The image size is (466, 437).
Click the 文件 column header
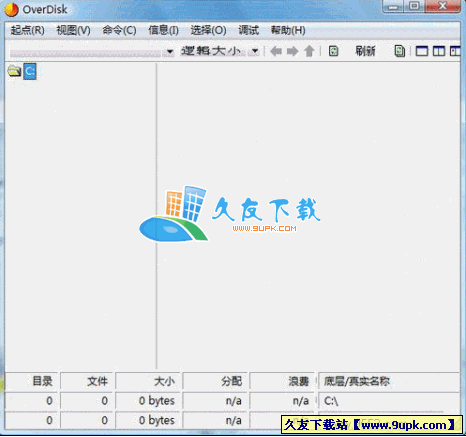point(87,381)
